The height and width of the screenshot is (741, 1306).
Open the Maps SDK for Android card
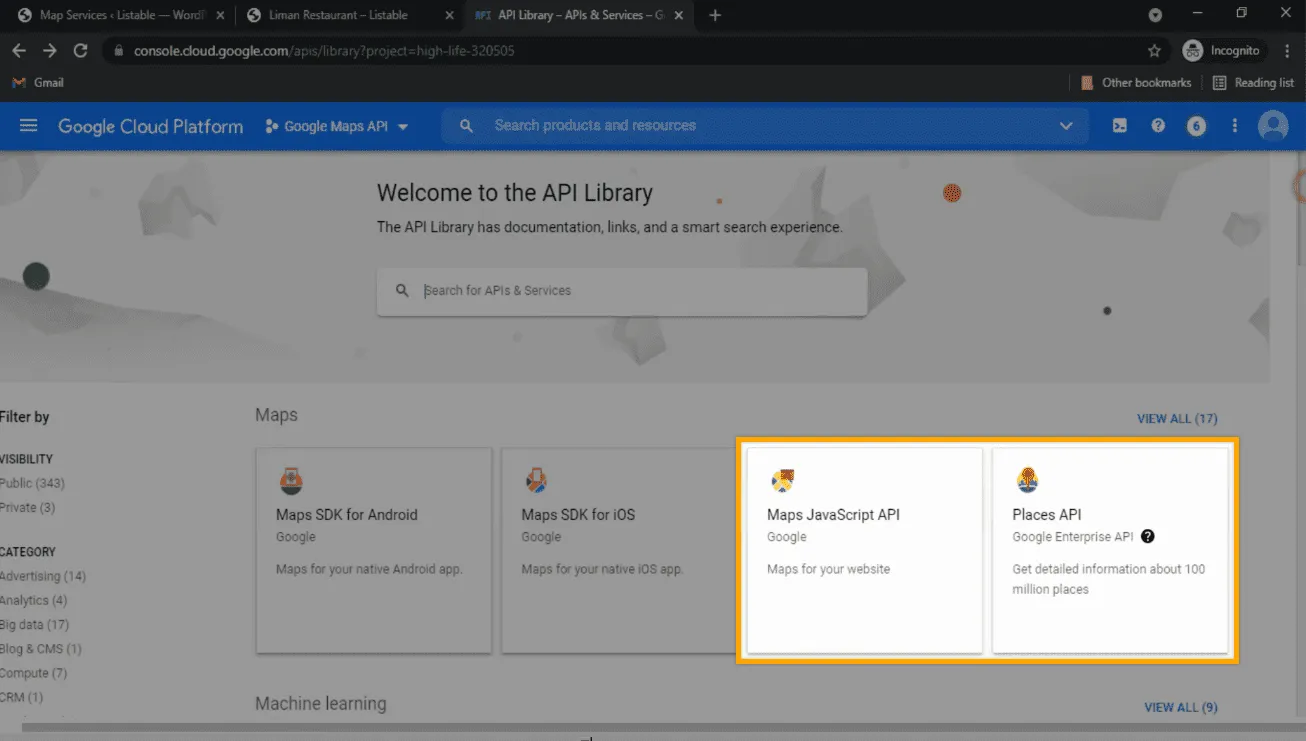click(x=373, y=550)
